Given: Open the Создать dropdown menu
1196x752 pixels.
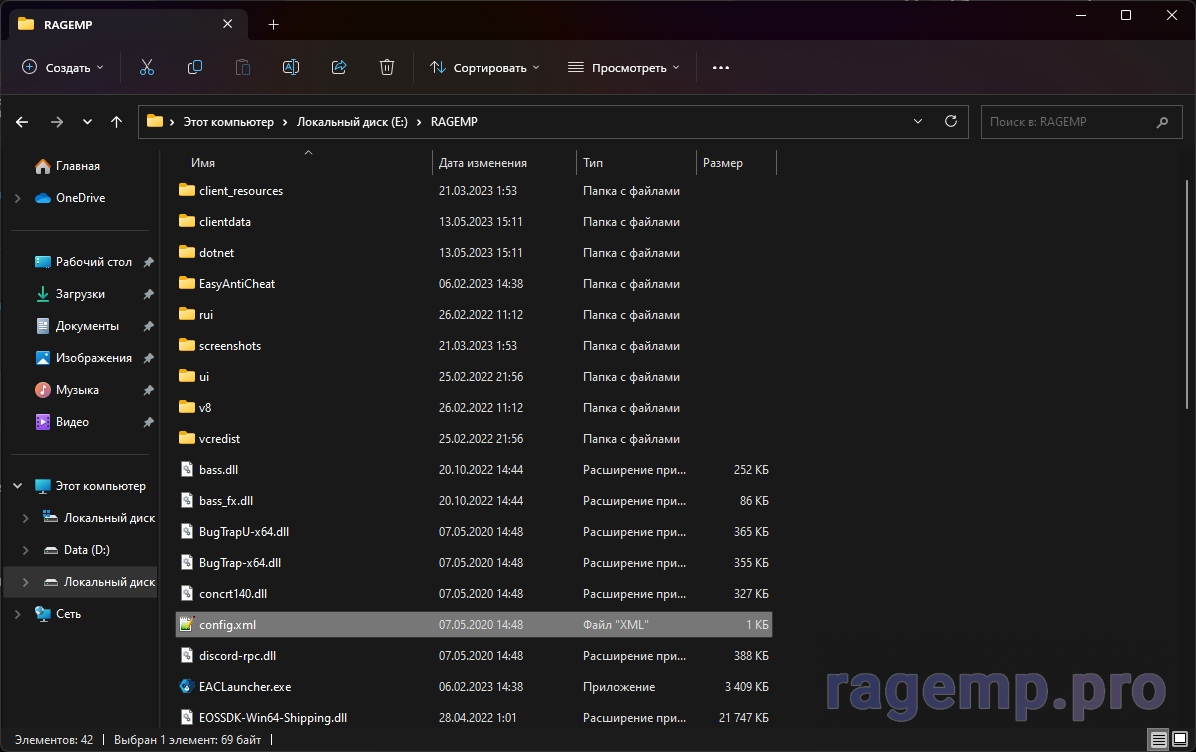Looking at the screenshot, I should click(x=63, y=67).
